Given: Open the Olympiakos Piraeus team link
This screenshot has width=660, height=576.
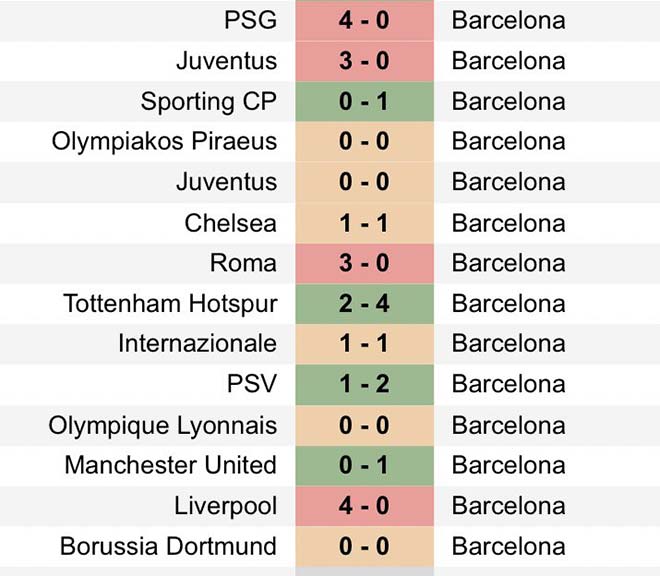Looking at the screenshot, I should pos(164,141).
